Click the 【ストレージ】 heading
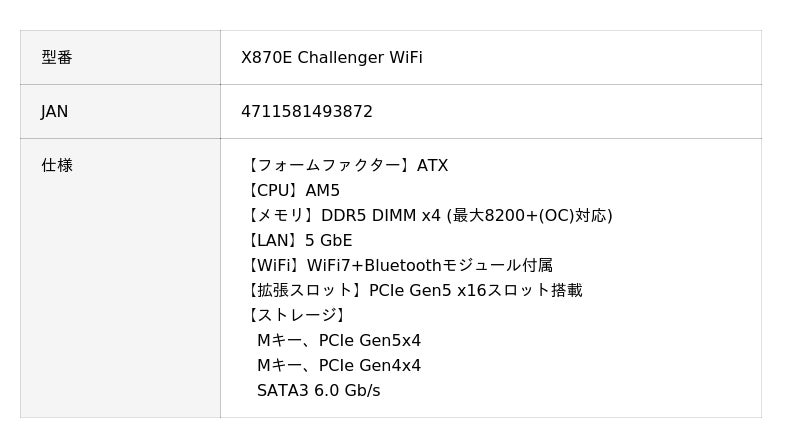Screen dimensions: 800x448 [297, 316]
